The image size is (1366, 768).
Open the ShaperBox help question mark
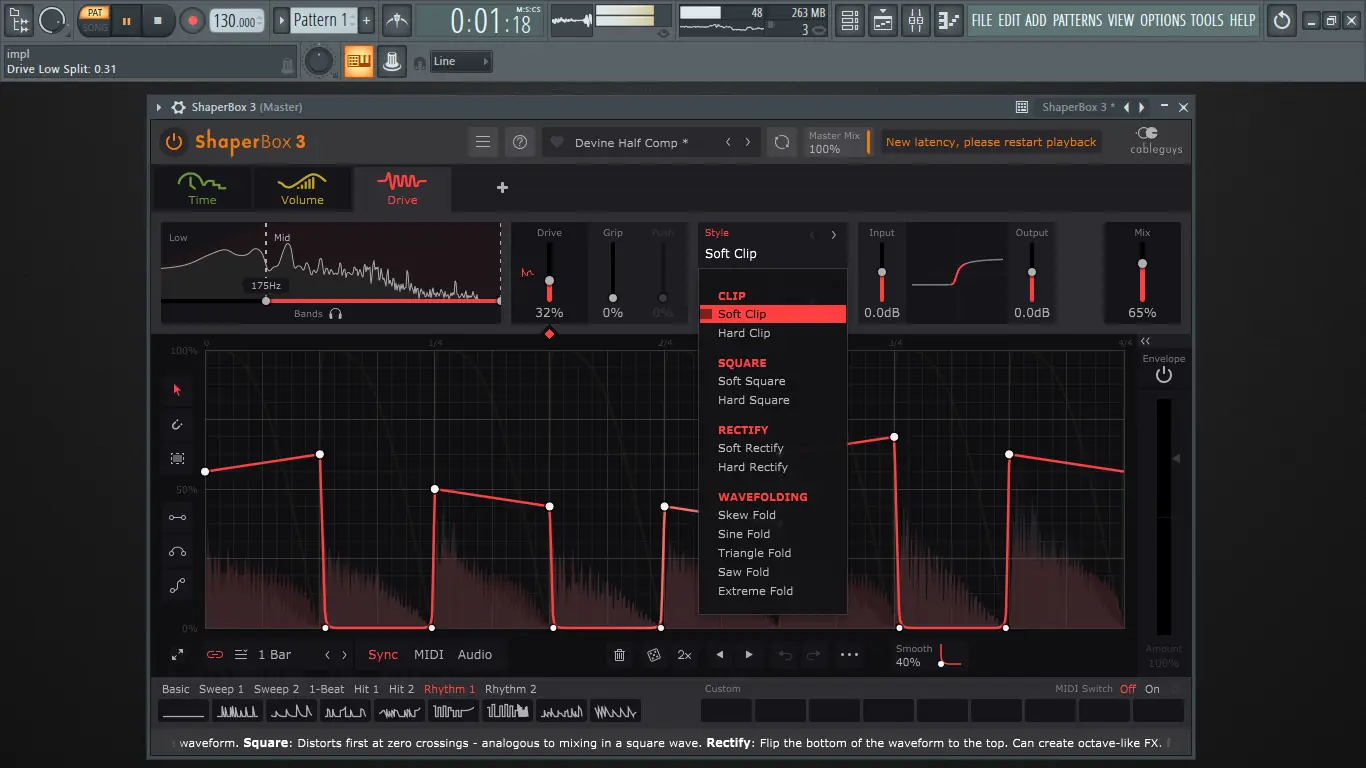(520, 142)
